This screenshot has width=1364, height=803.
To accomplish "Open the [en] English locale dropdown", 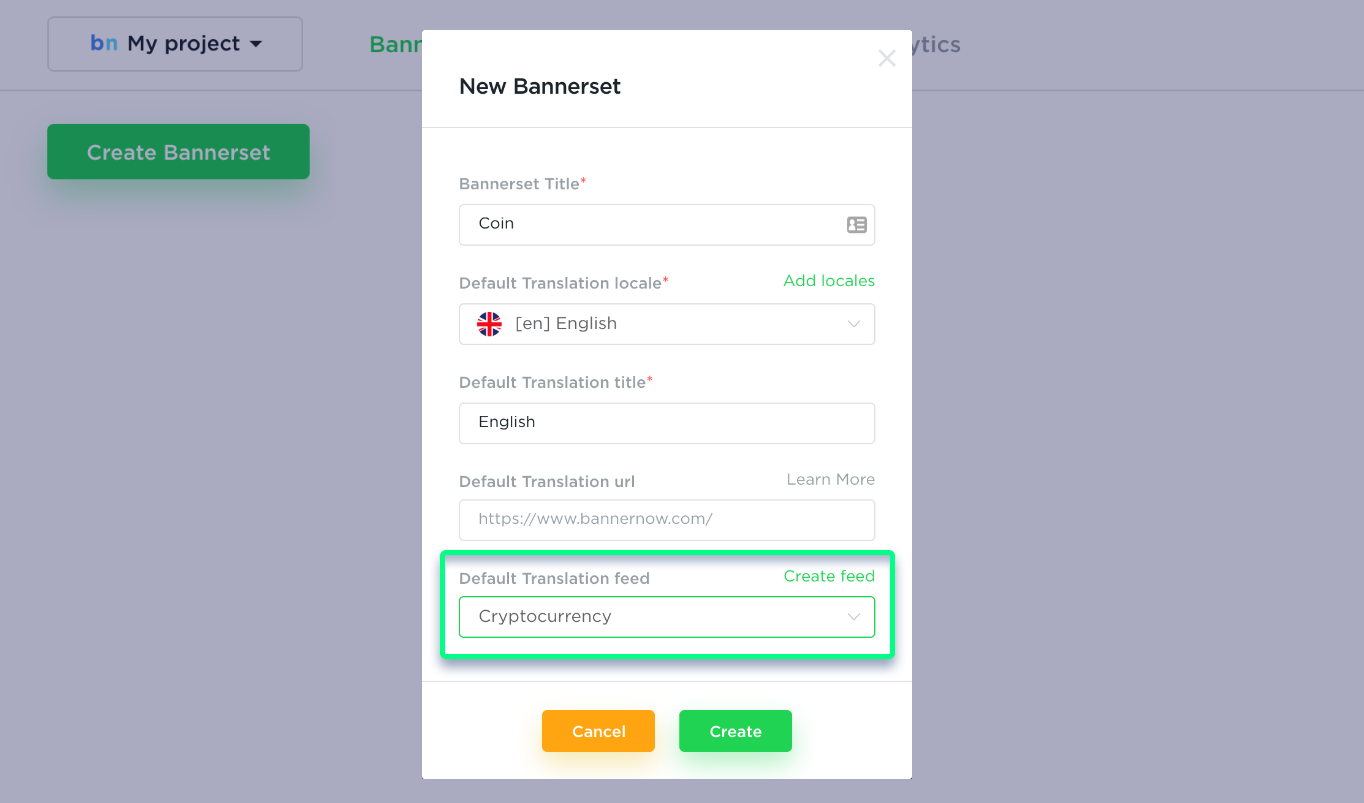I will (667, 324).
